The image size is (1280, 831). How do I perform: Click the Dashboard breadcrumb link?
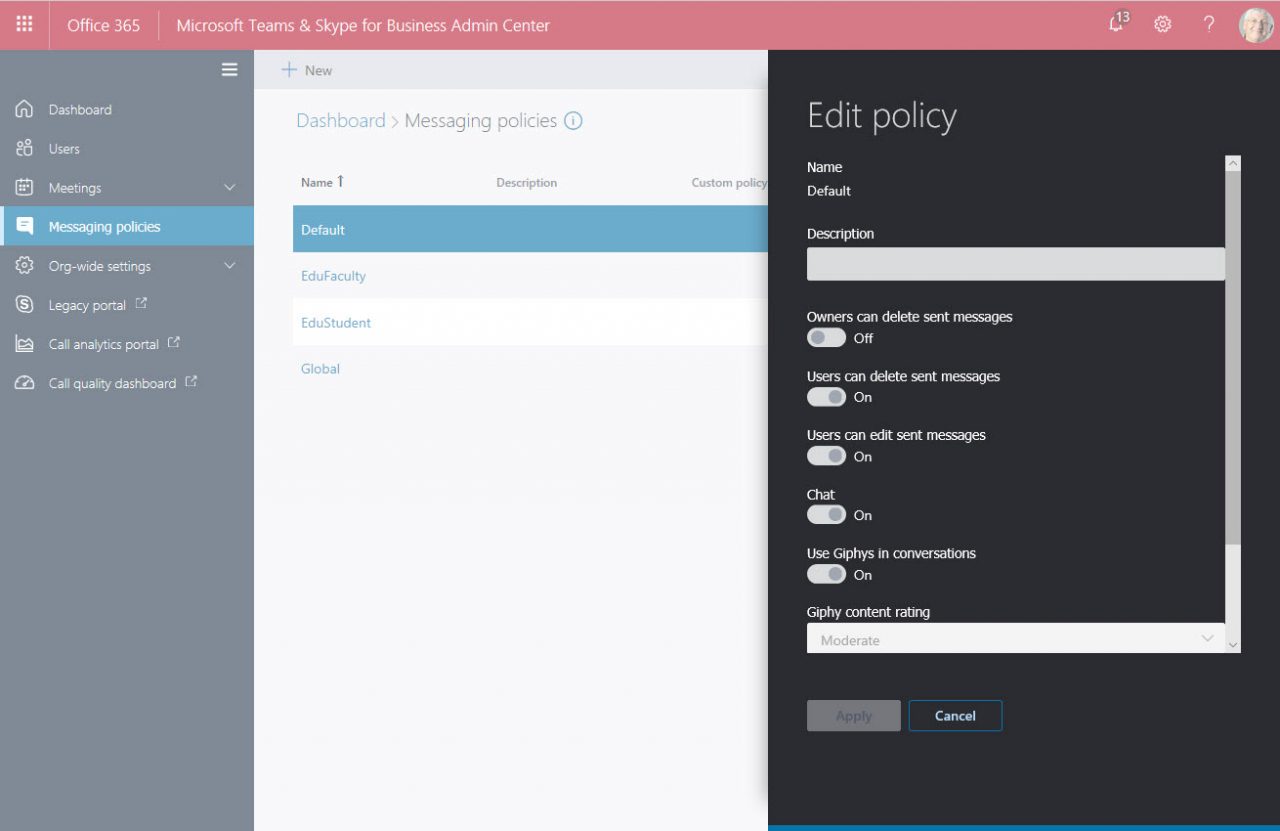click(x=340, y=121)
